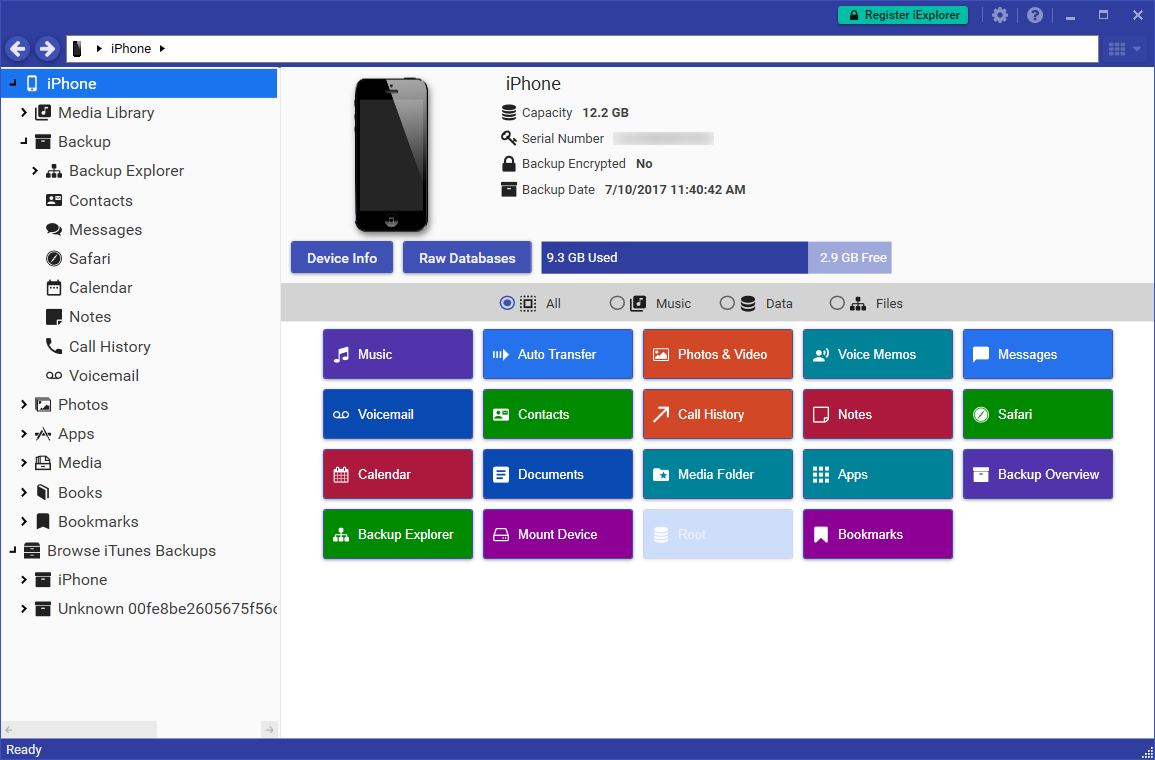Screen dimensions: 1155x760
Task: Expand the Media tree node
Action: tap(24, 462)
